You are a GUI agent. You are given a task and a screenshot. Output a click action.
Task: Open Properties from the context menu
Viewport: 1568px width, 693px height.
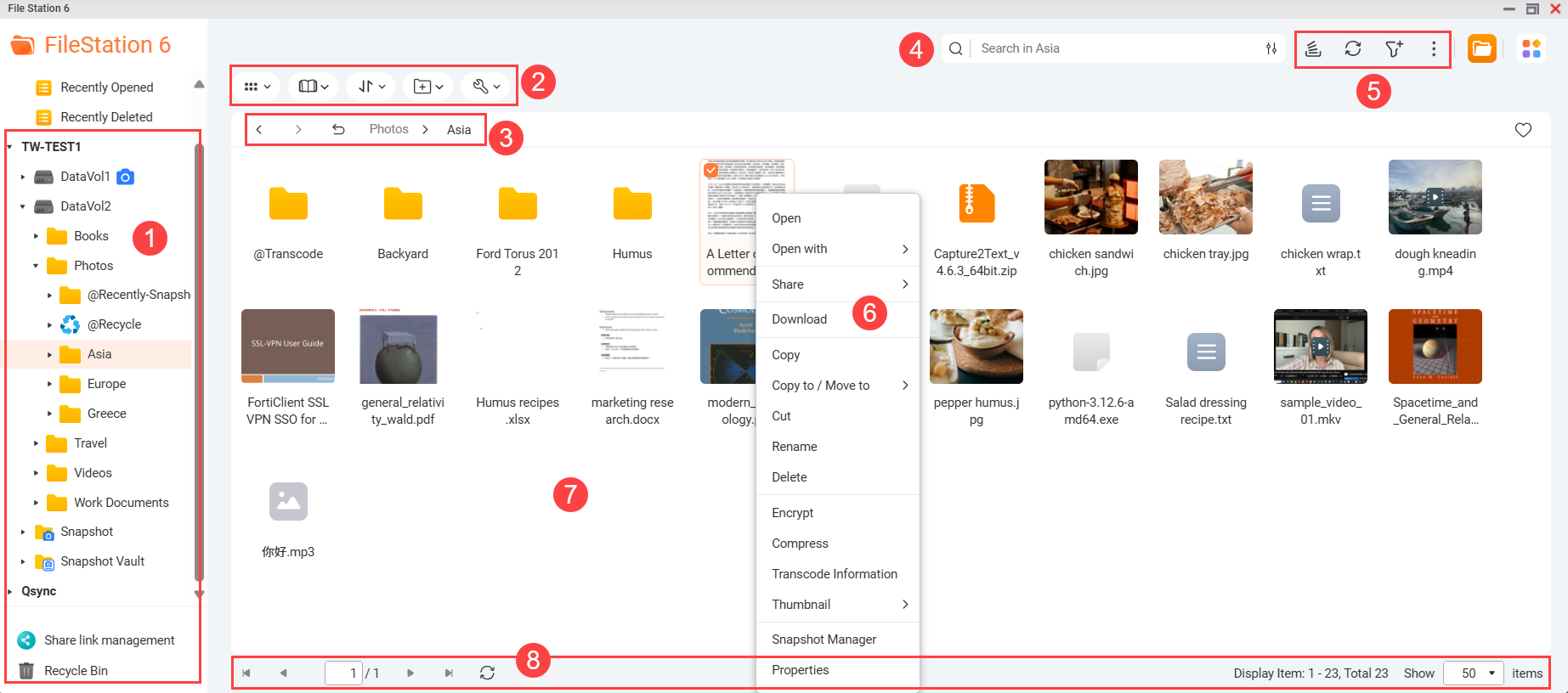point(838,670)
